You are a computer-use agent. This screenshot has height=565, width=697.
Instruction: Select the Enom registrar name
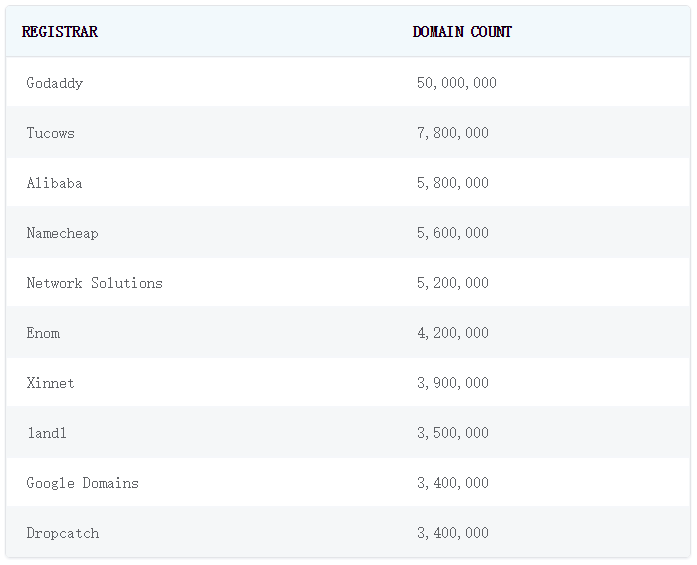(x=43, y=333)
